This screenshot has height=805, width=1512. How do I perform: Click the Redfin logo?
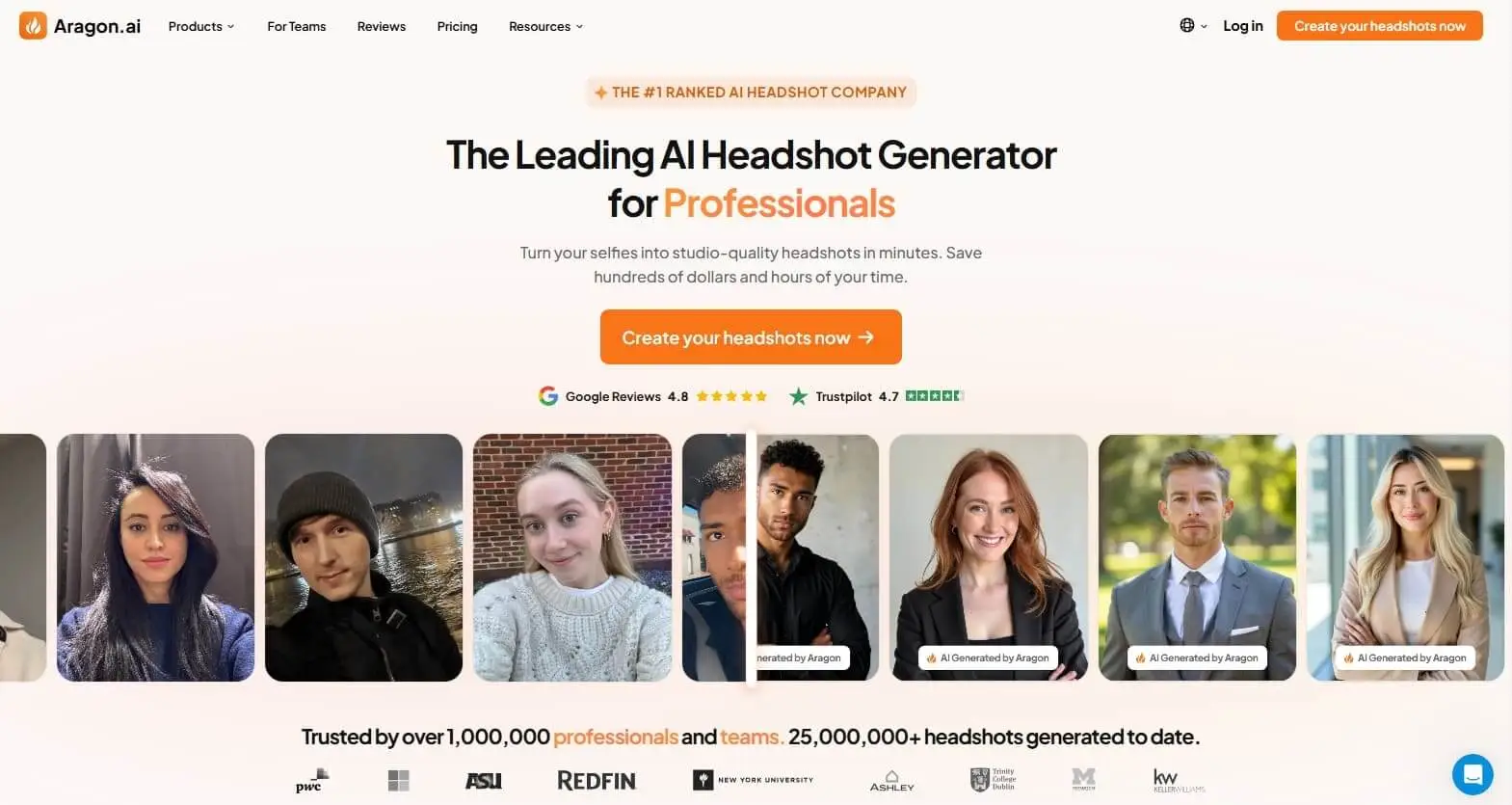coord(597,780)
